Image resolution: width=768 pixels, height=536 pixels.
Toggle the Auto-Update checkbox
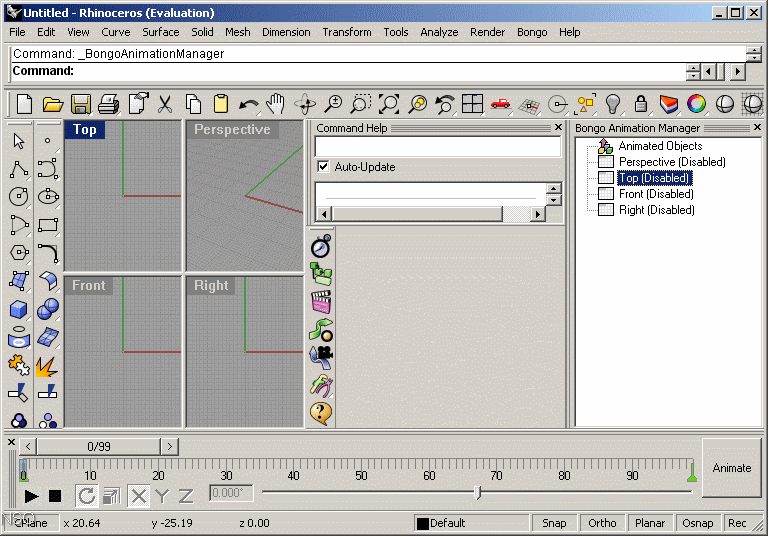[323, 167]
